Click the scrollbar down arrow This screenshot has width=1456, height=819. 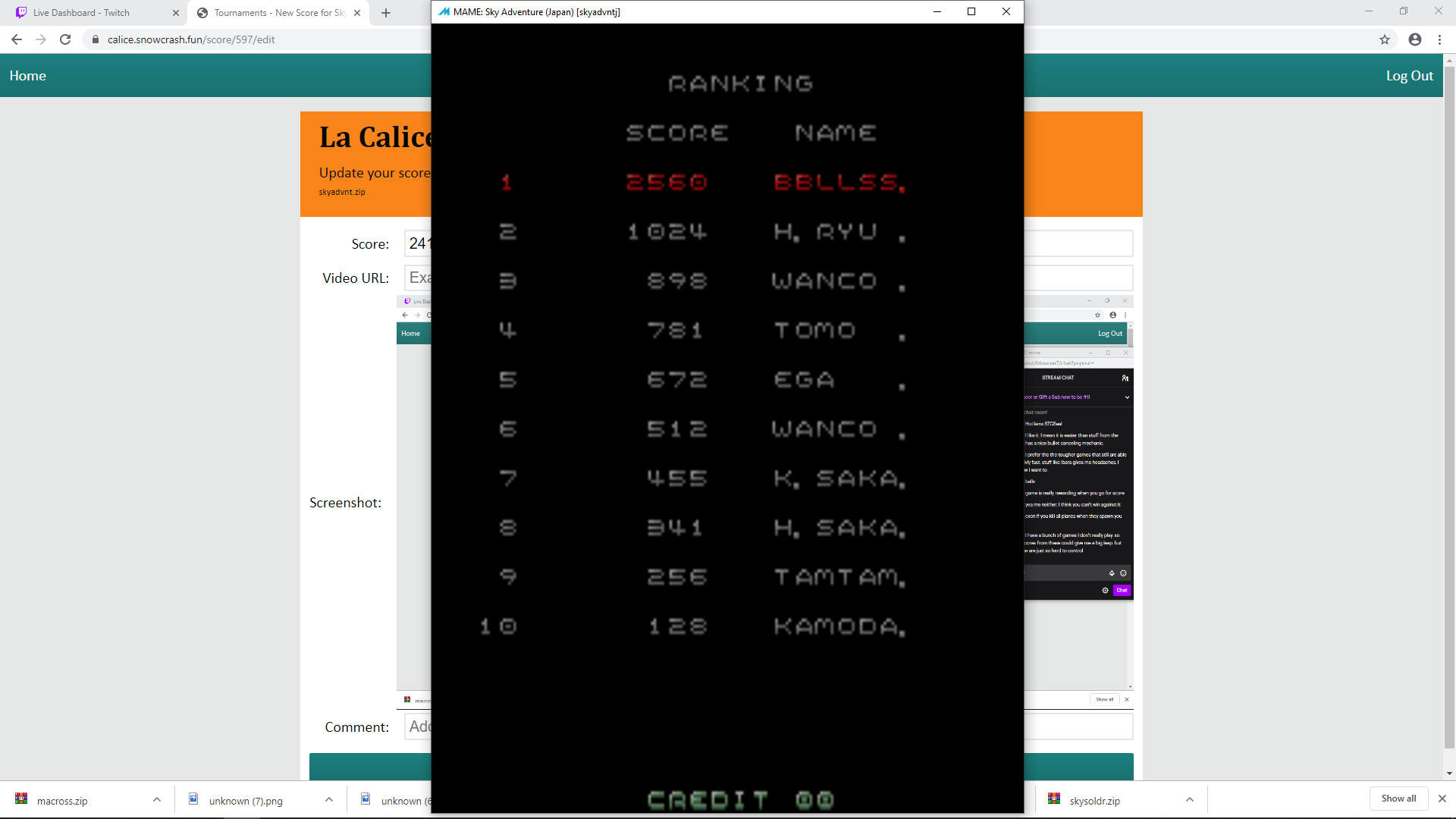click(1449, 773)
